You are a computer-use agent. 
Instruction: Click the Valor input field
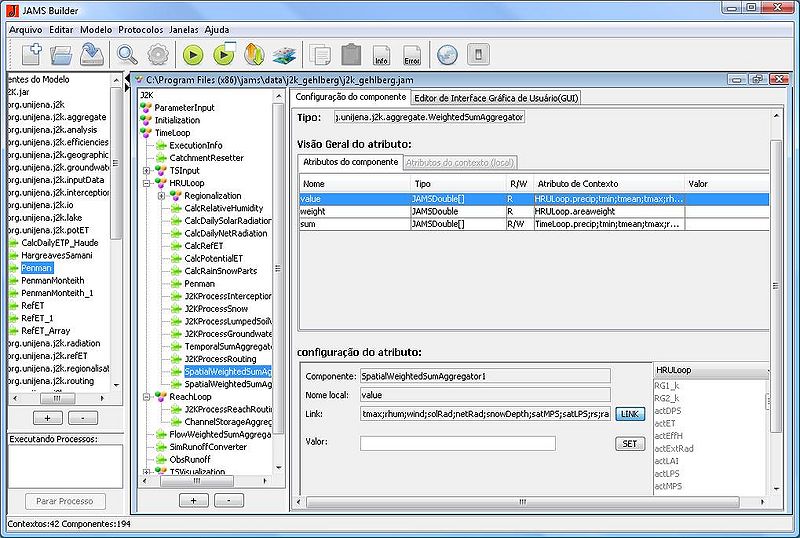tap(458, 443)
